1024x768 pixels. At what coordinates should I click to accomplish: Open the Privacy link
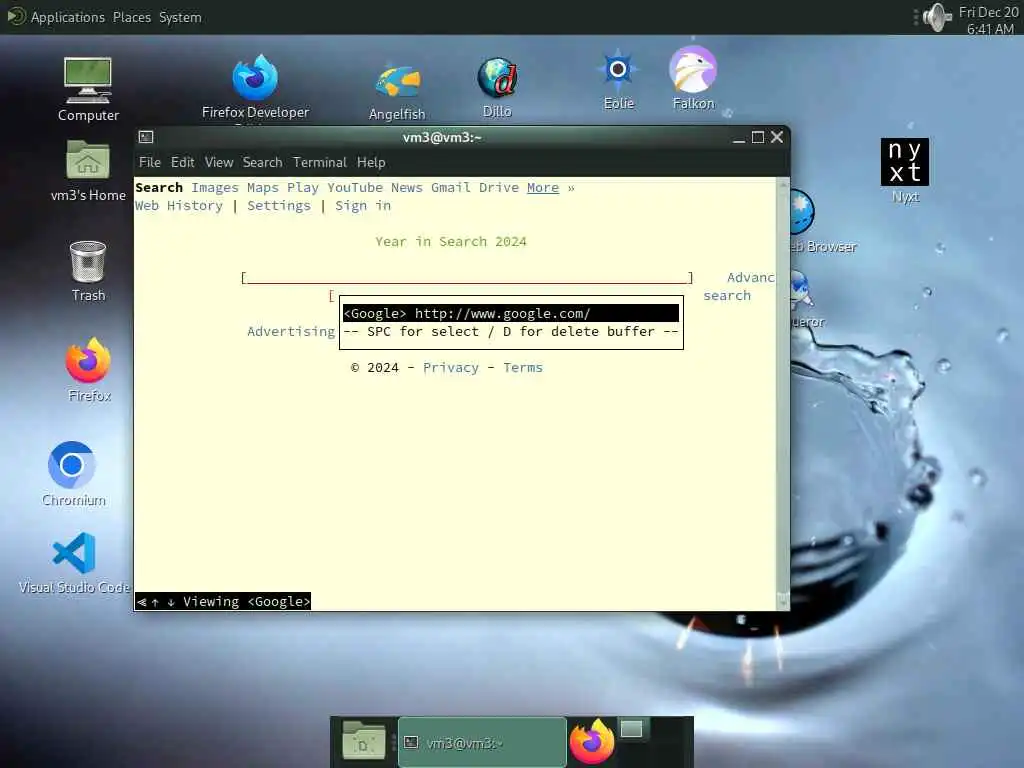(451, 368)
